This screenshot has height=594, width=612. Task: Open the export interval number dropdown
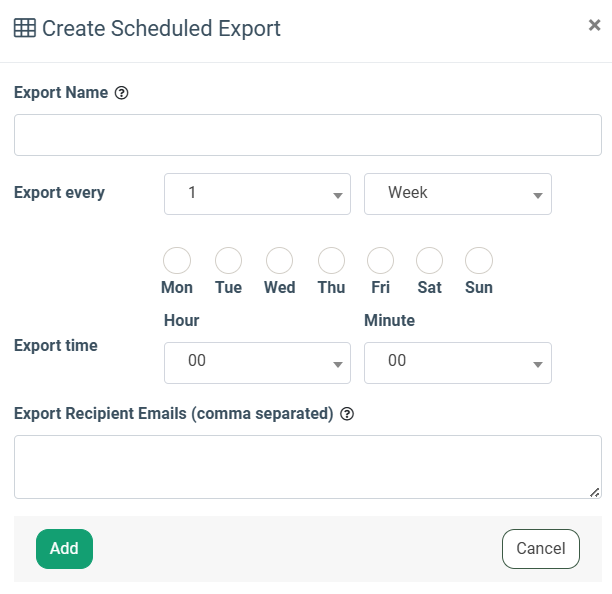(257, 194)
